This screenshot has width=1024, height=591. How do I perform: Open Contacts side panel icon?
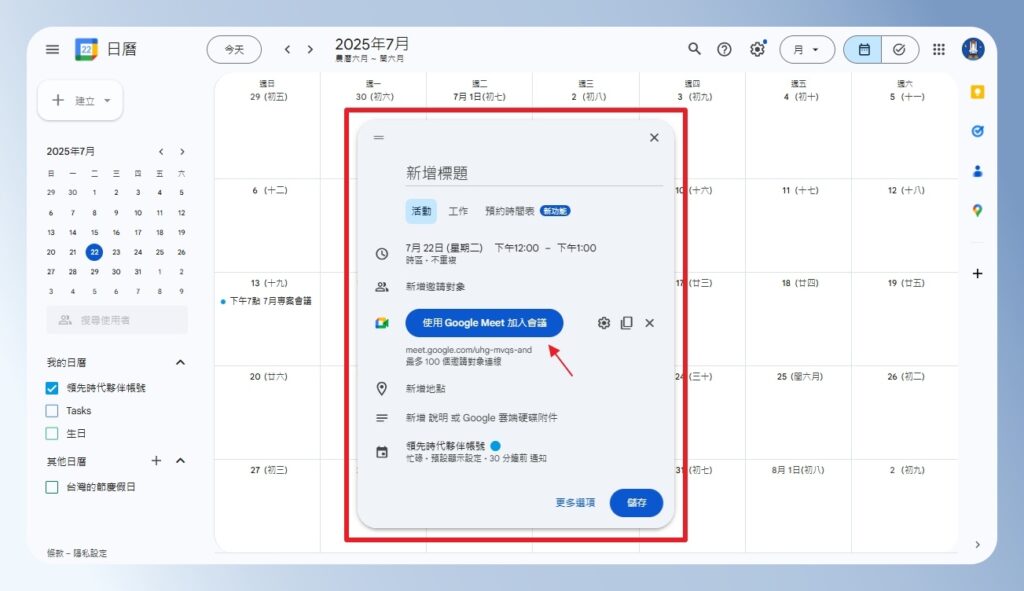[x=977, y=171]
